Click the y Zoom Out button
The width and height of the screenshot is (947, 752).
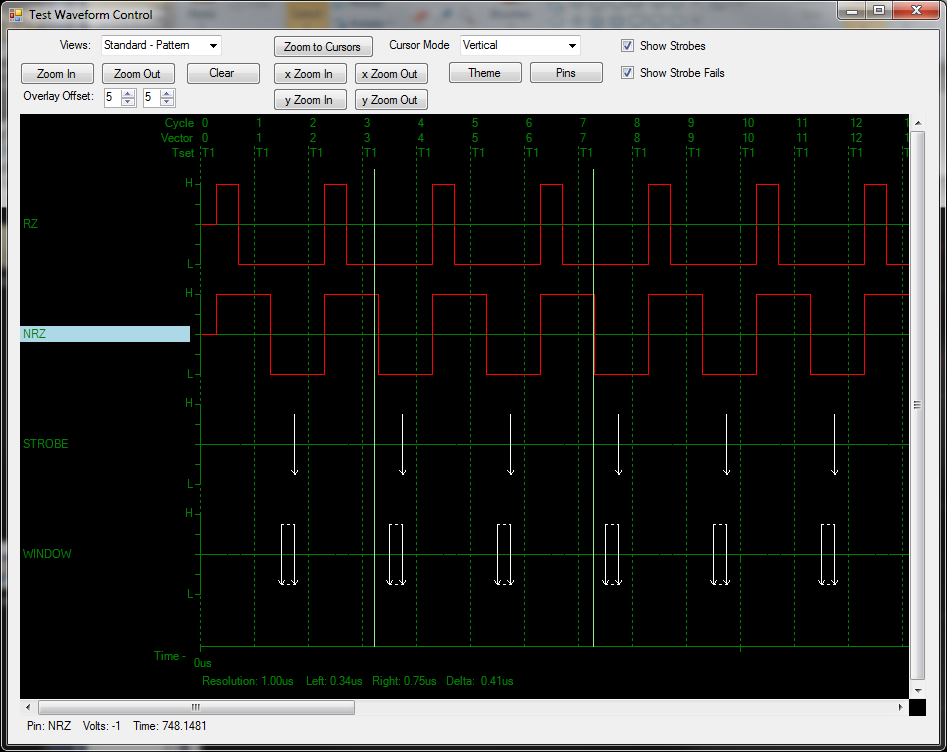coord(391,100)
